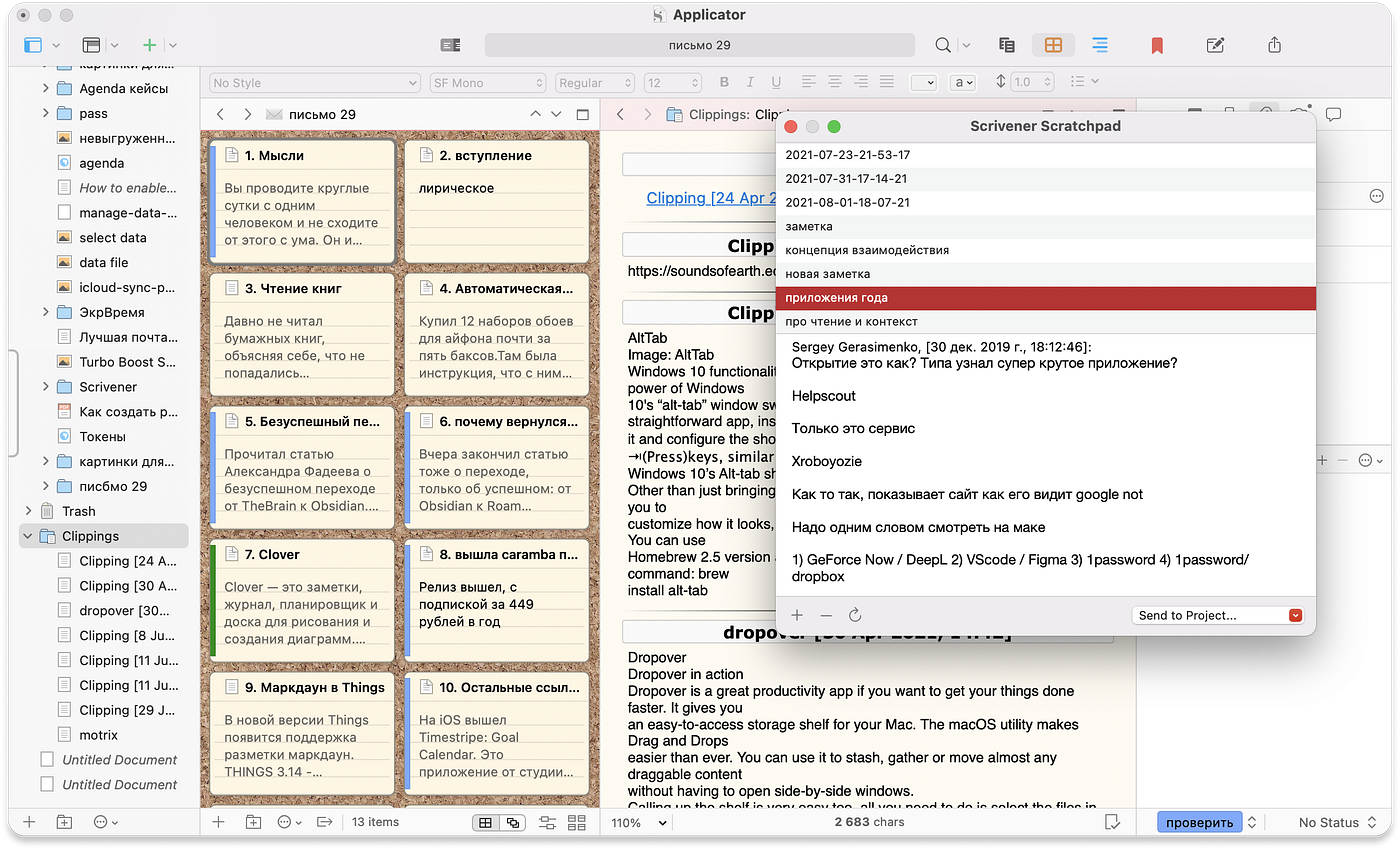The height and width of the screenshot is (850, 1400).
Task: Add a new note in Scratchpad
Action: tap(797, 615)
